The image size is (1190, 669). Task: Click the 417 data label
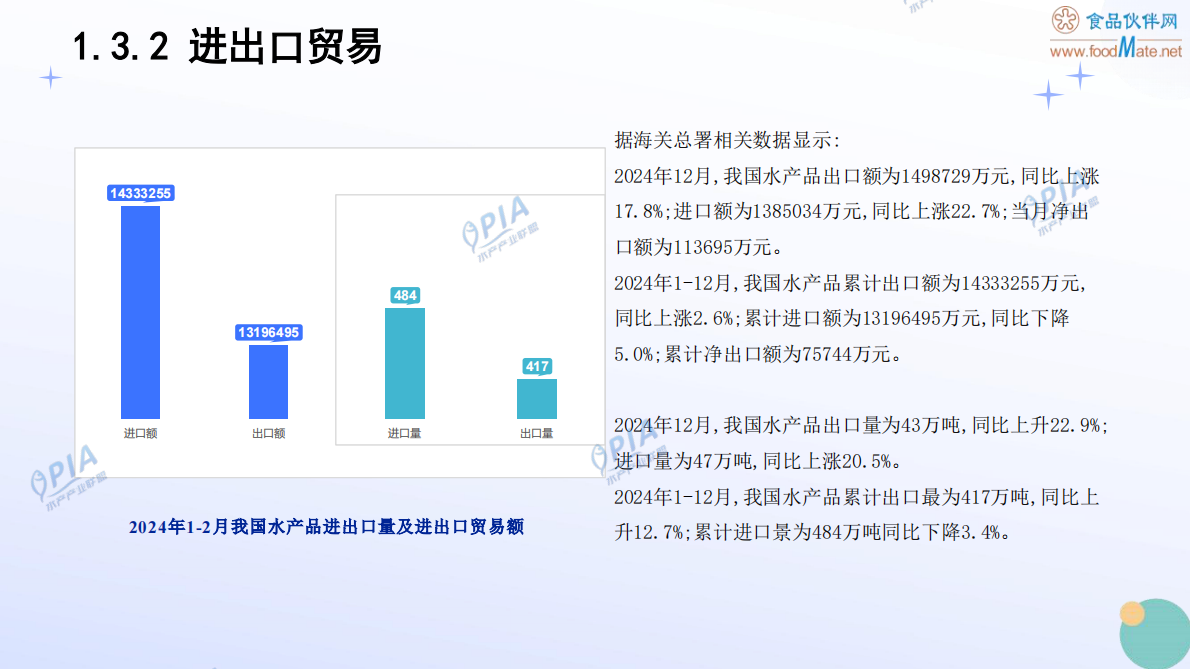click(537, 366)
